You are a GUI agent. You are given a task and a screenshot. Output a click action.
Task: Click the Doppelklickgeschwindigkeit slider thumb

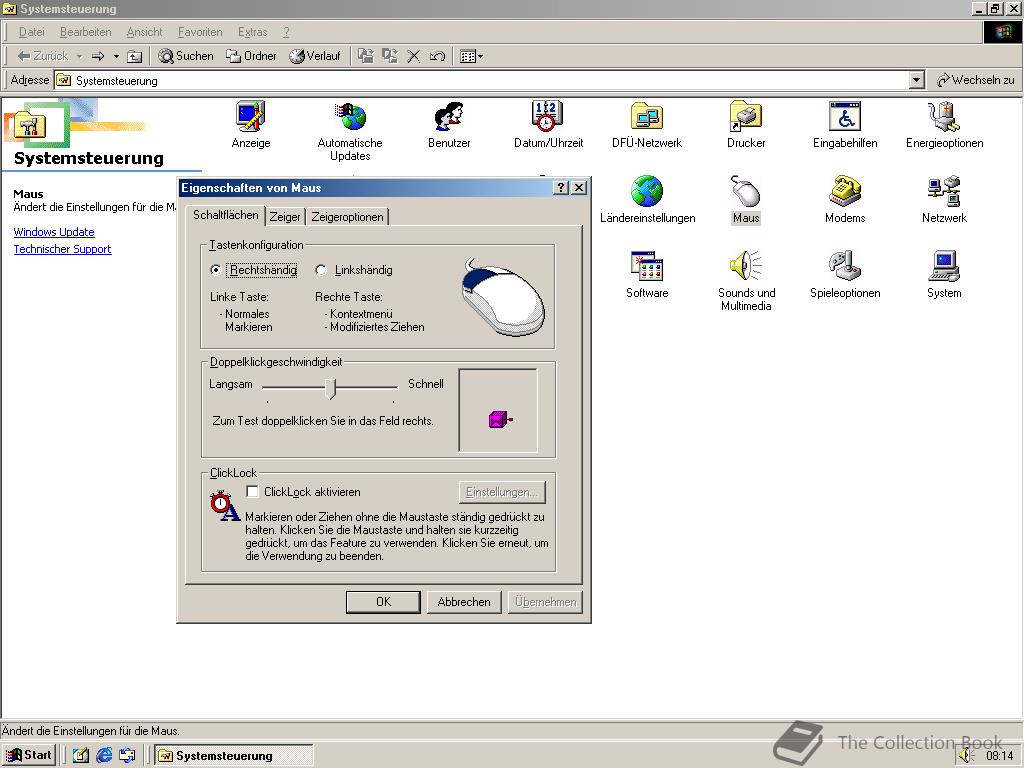point(330,388)
